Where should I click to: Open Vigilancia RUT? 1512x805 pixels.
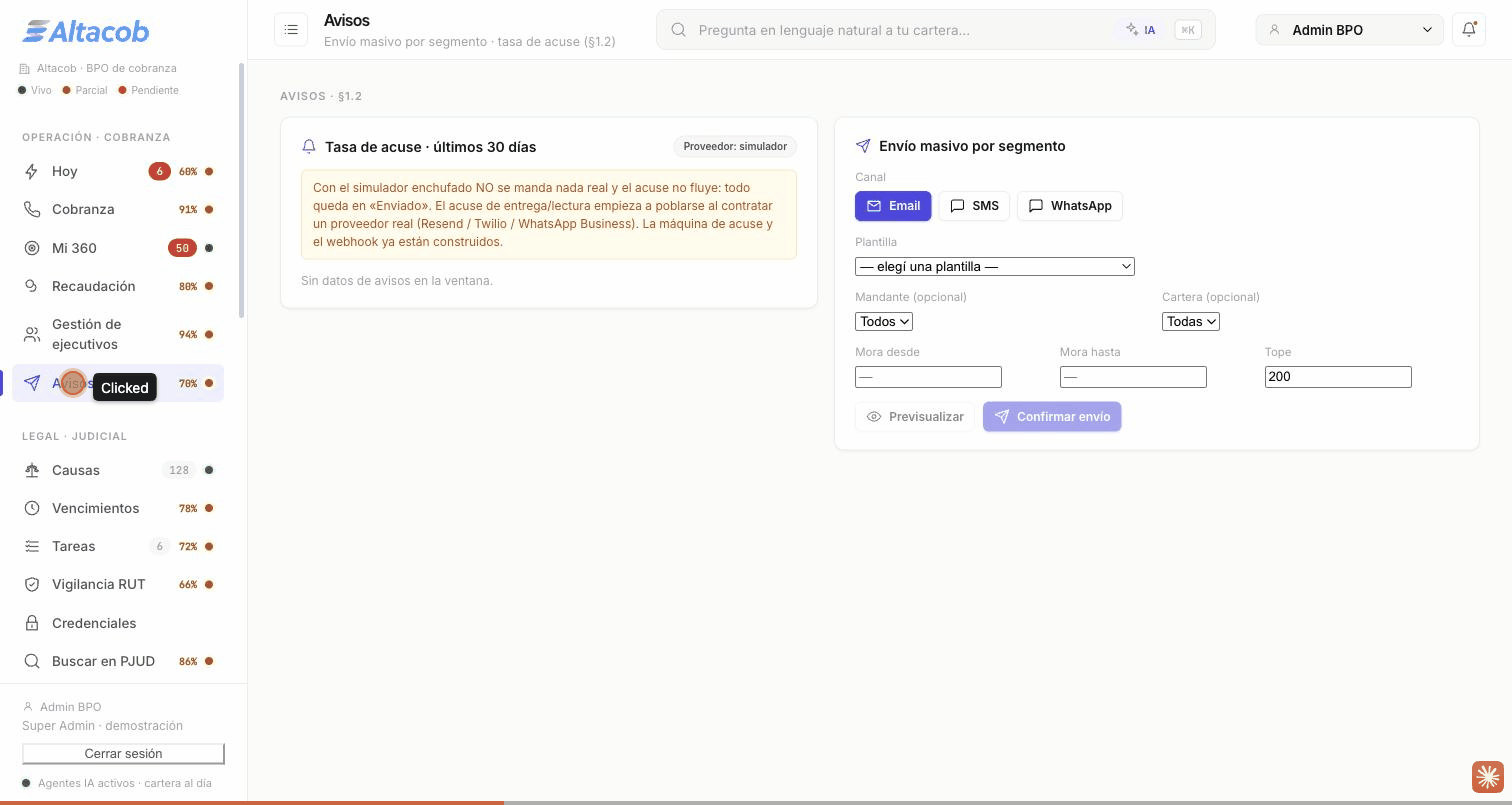pyautogui.click(x=118, y=584)
